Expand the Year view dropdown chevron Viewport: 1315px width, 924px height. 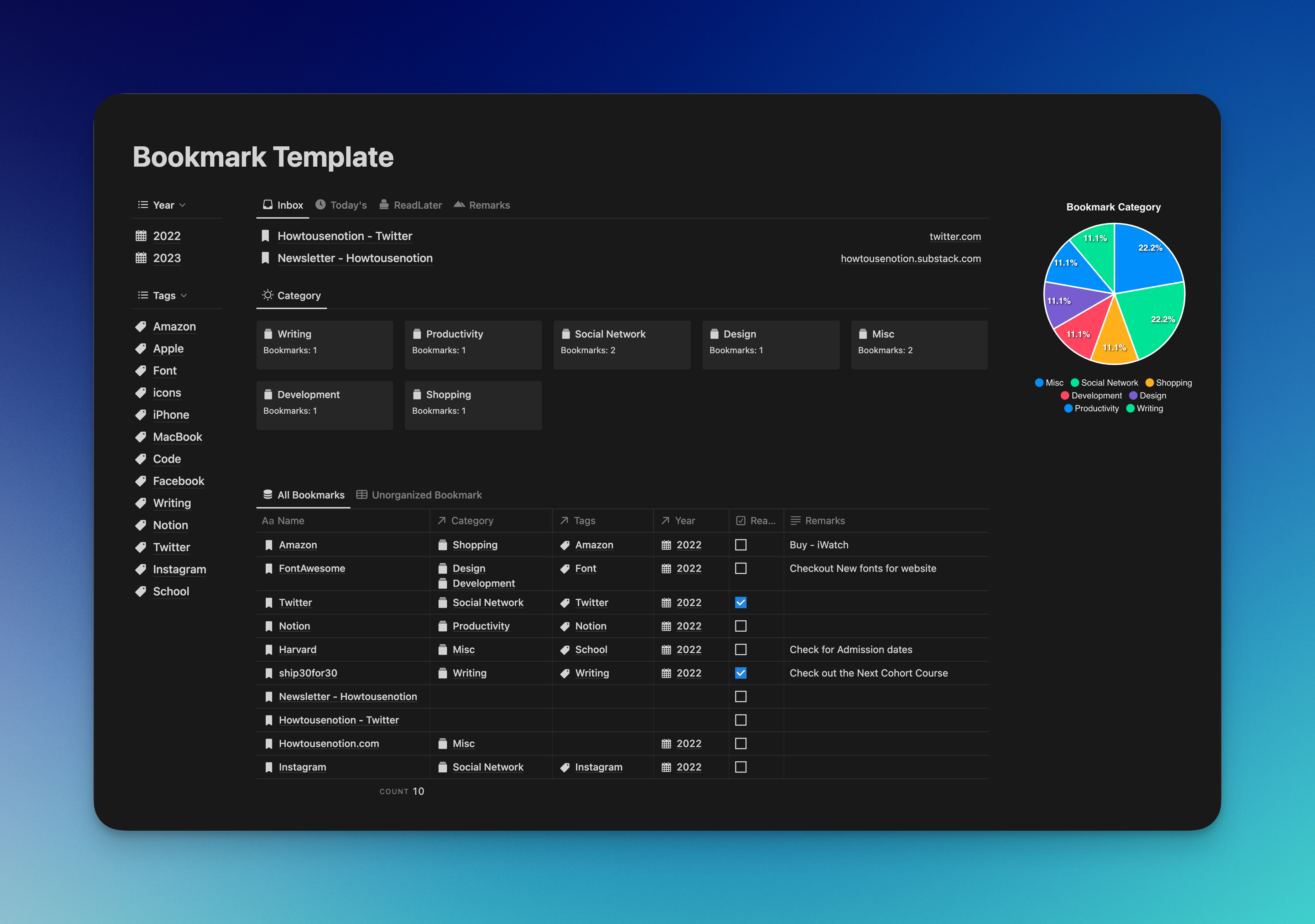click(x=183, y=205)
